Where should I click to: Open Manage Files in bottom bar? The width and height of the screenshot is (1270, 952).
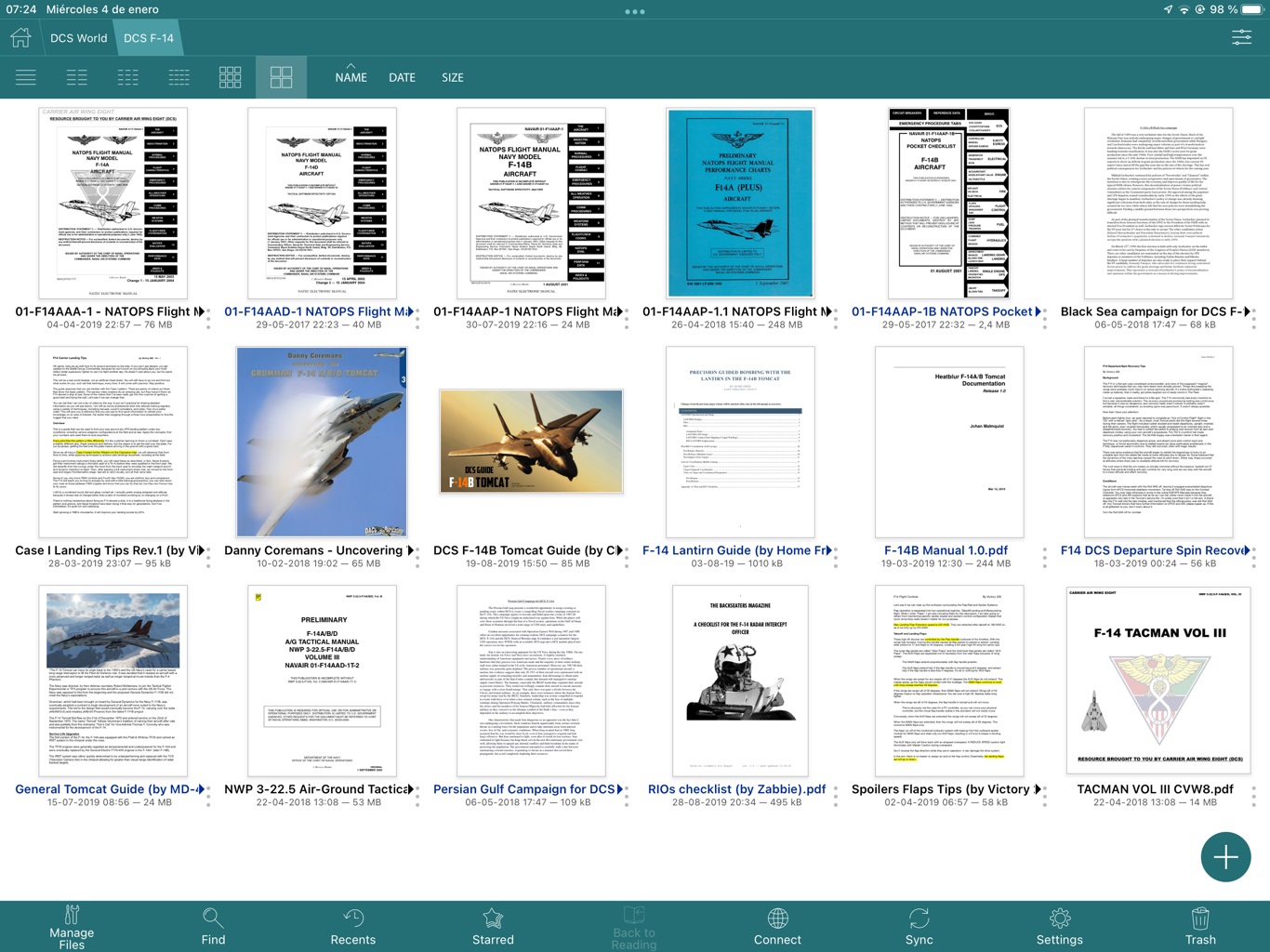(x=72, y=927)
